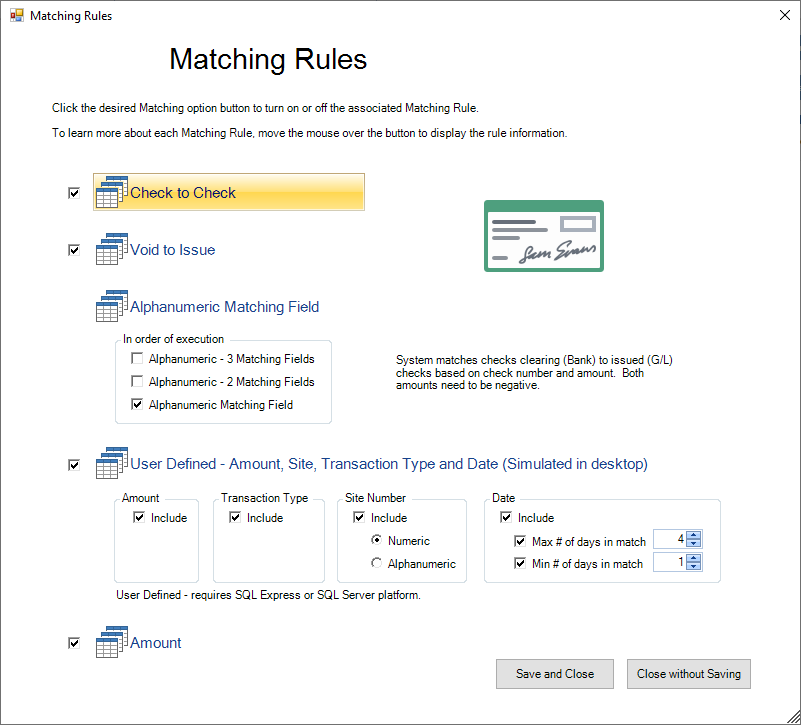801x725 pixels.
Task: Toggle Include checkbox under Transaction Type
Action: coord(235,518)
